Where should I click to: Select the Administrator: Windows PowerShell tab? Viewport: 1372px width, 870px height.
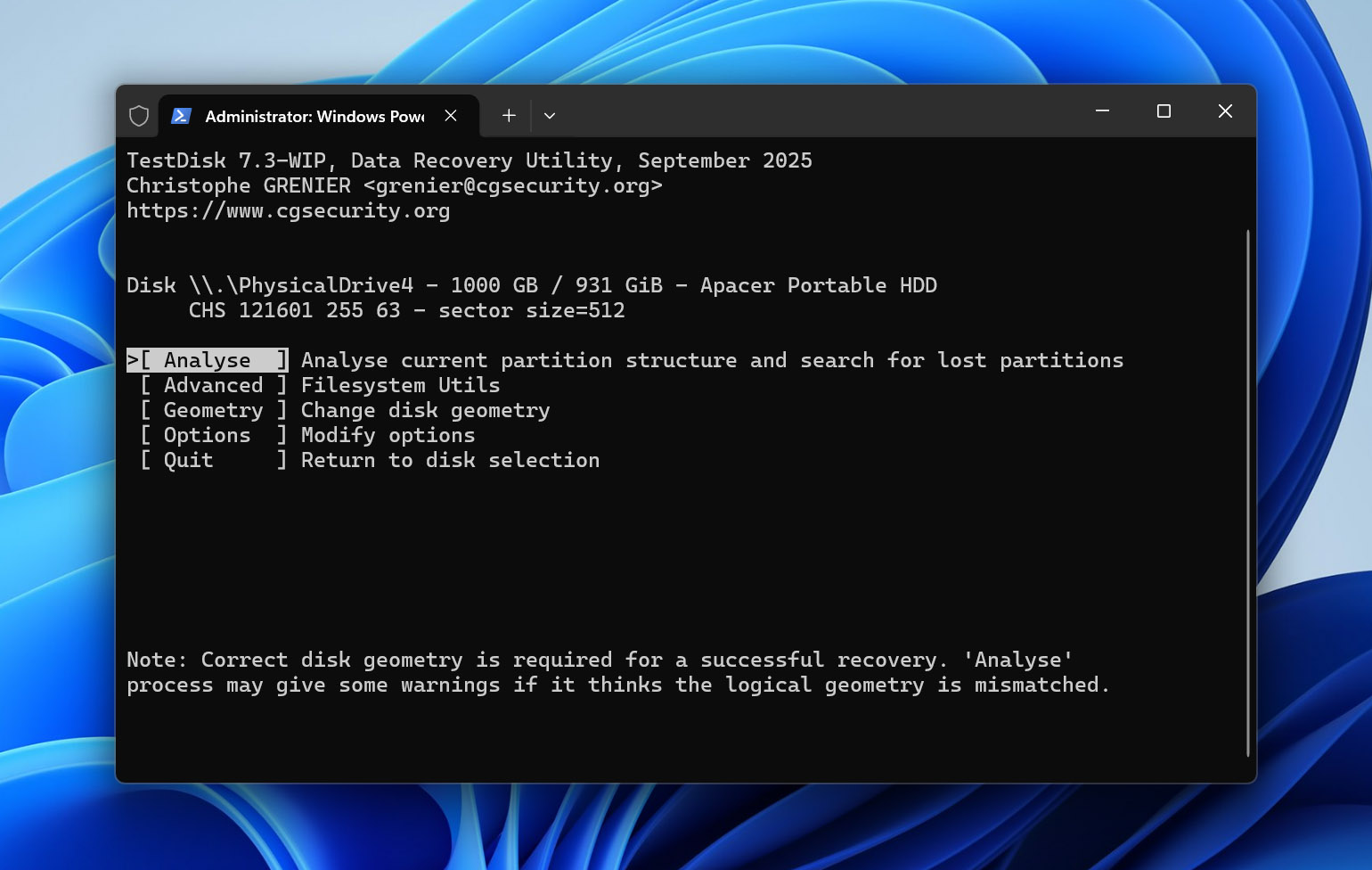[x=319, y=116]
